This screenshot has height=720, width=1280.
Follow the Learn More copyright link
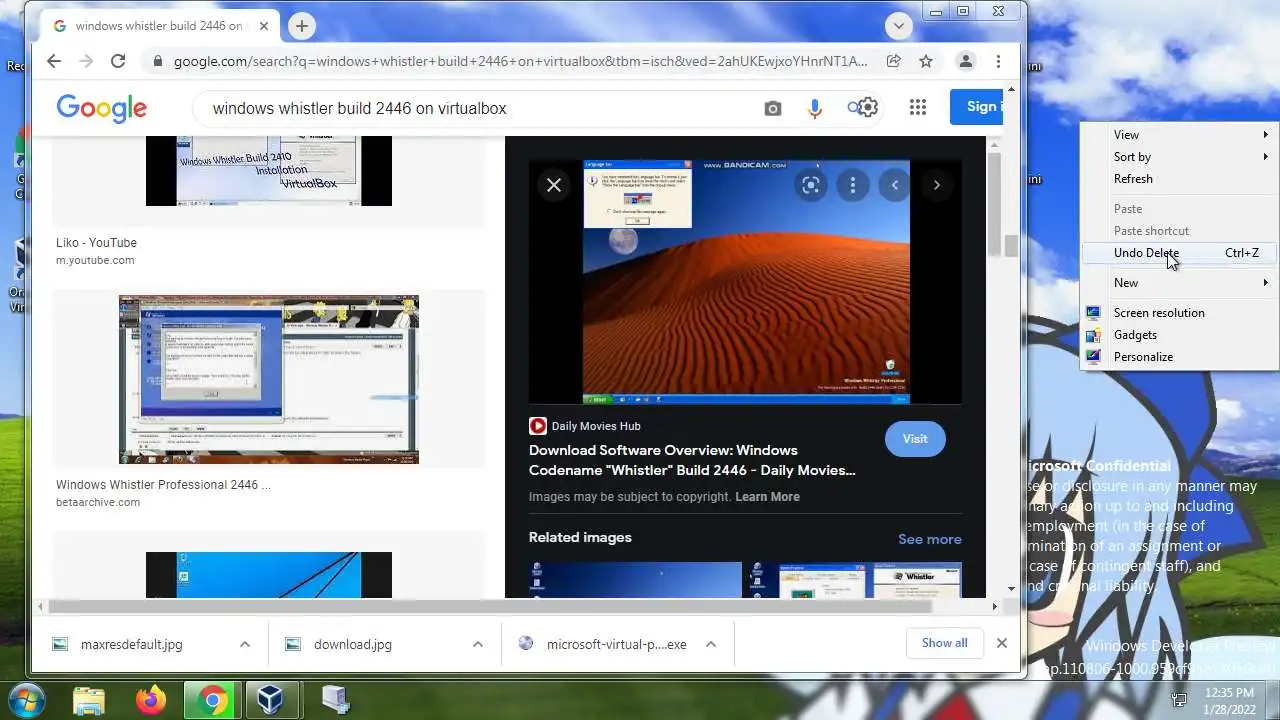(767, 497)
